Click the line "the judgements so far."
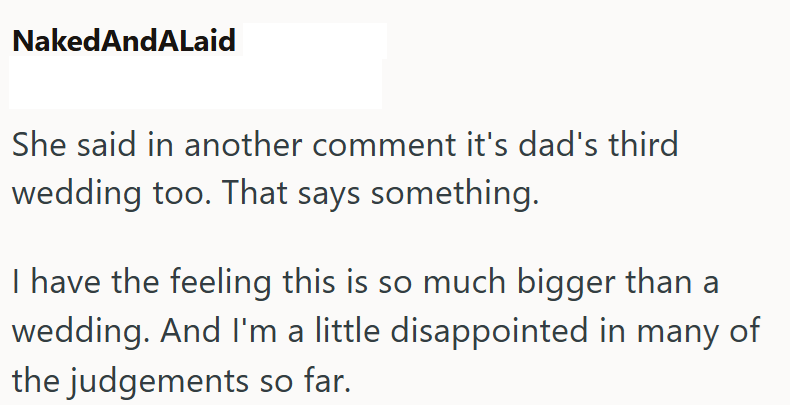Screen dimensions: 790x405 pos(181,380)
